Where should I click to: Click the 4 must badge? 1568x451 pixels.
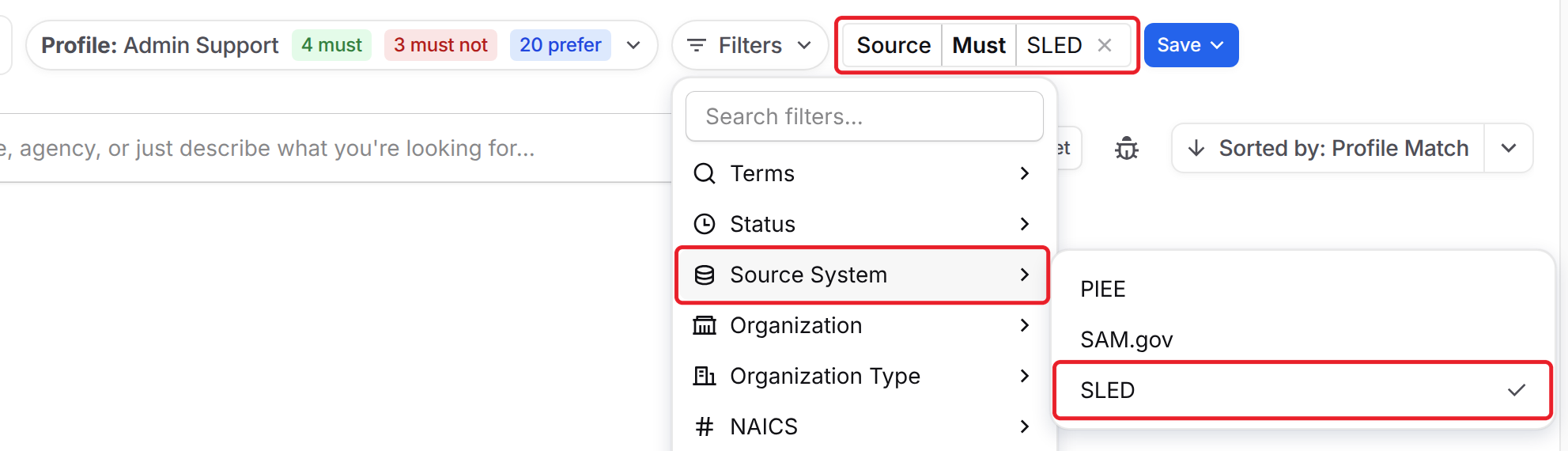331,45
